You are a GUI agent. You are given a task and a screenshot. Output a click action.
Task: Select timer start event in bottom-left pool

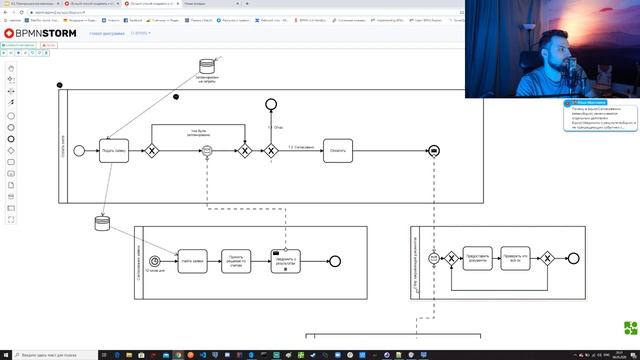[x=155, y=261]
